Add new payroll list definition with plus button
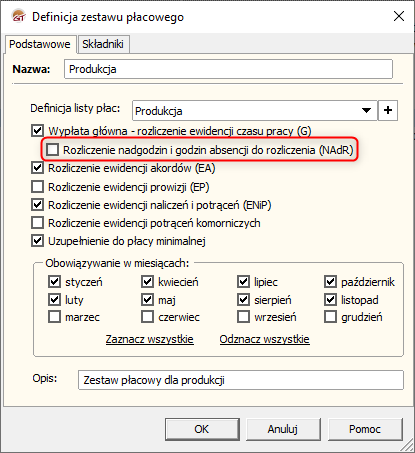415x453 pixels. [388, 111]
